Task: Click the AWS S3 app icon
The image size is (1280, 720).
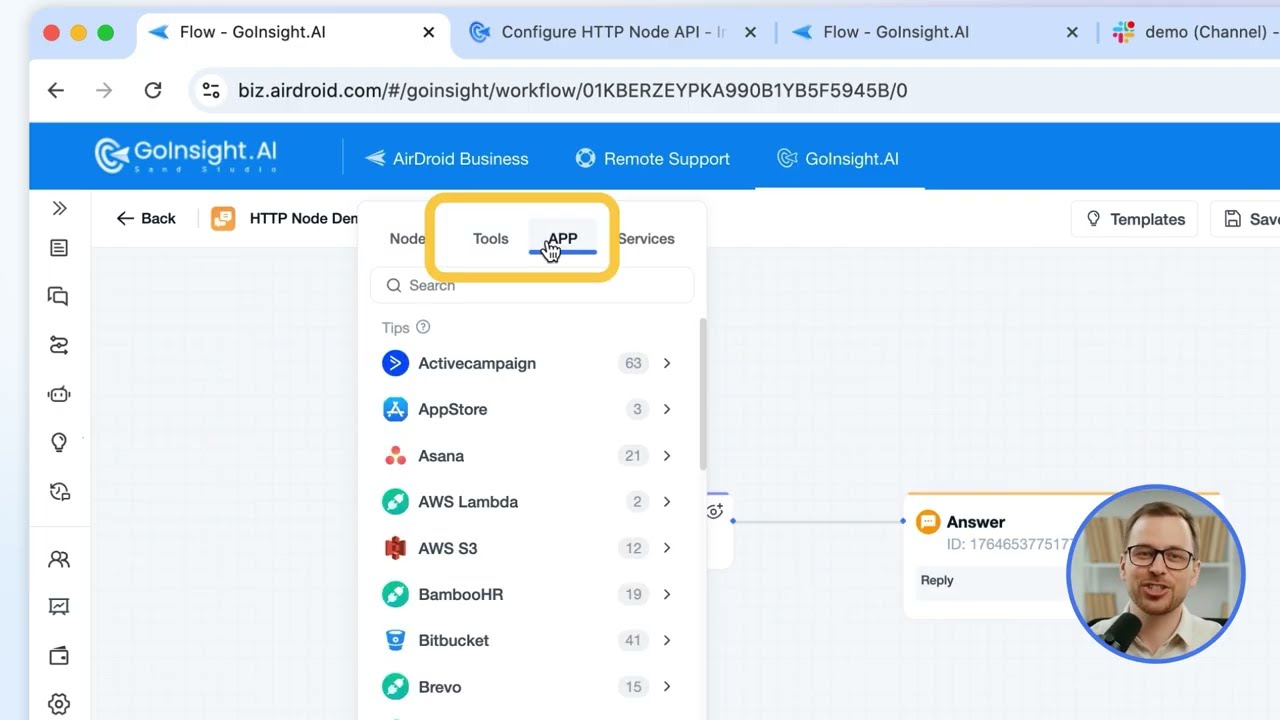Action: click(x=395, y=548)
